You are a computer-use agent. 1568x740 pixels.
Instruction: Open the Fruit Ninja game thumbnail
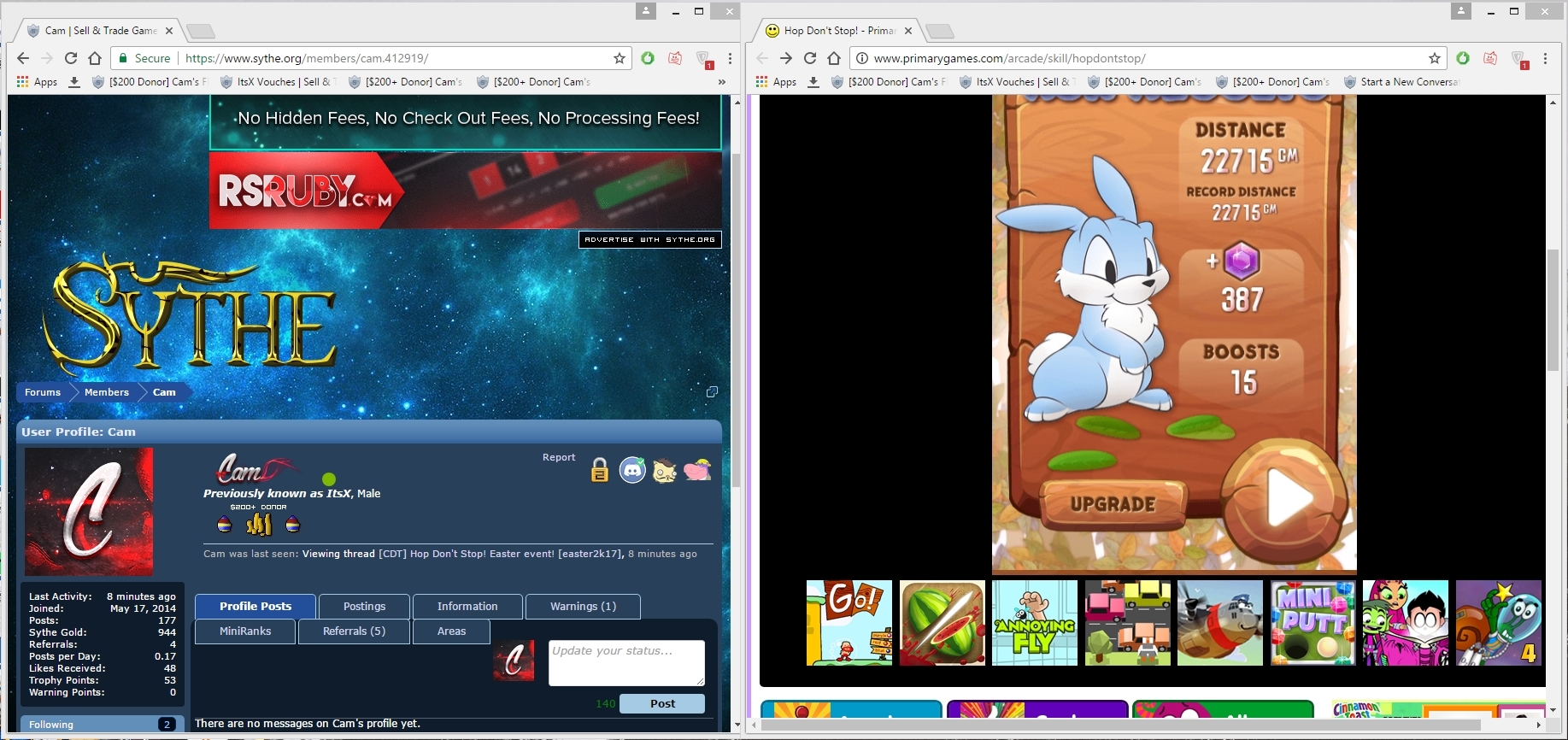(x=943, y=623)
